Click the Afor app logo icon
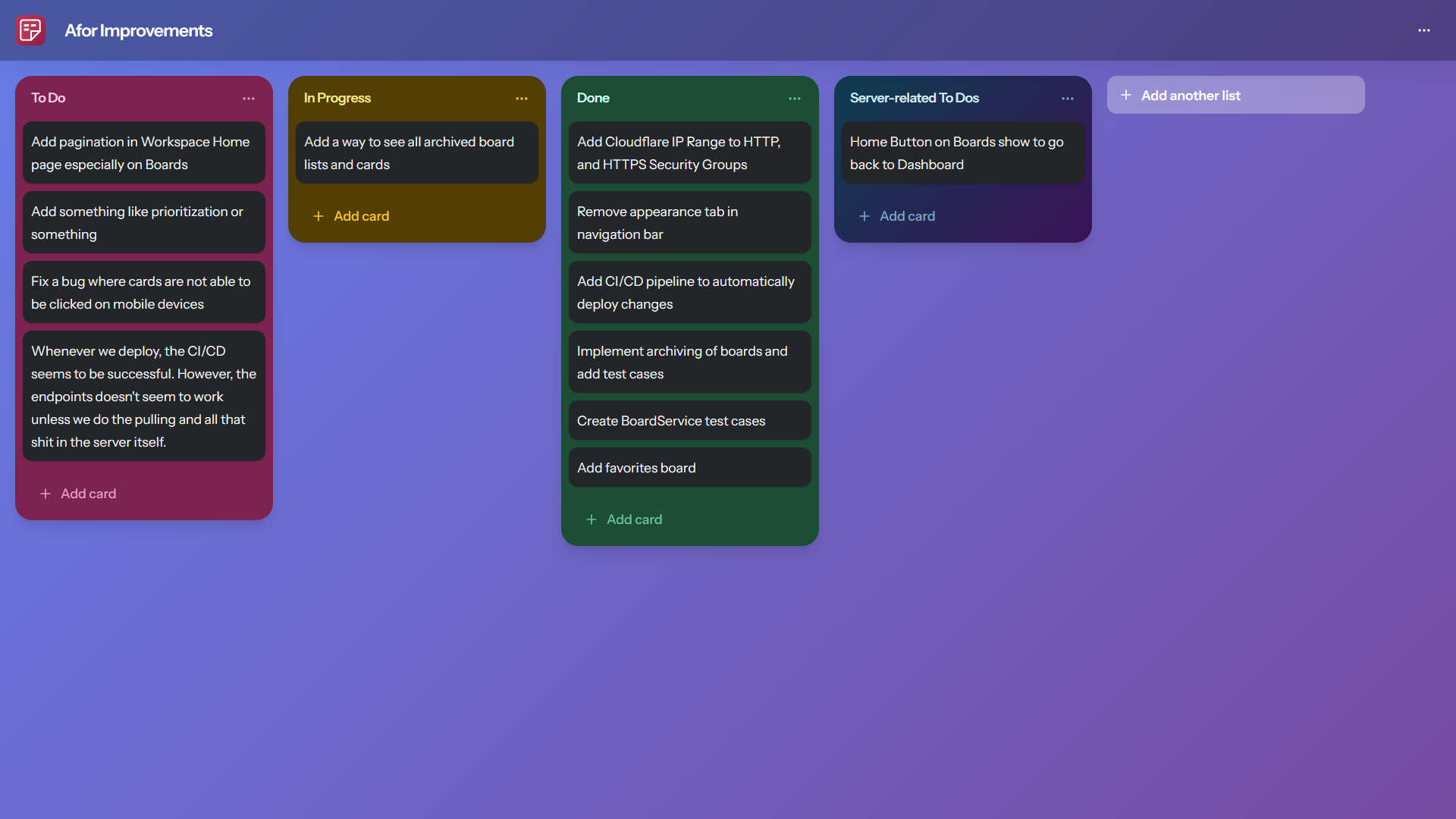This screenshot has height=819, width=1456. (x=30, y=30)
